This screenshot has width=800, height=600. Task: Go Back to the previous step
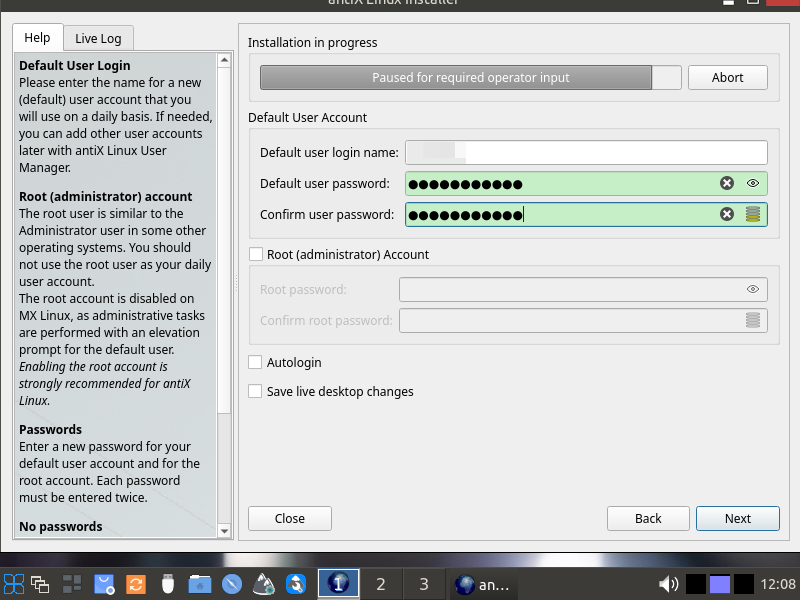[648, 518]
